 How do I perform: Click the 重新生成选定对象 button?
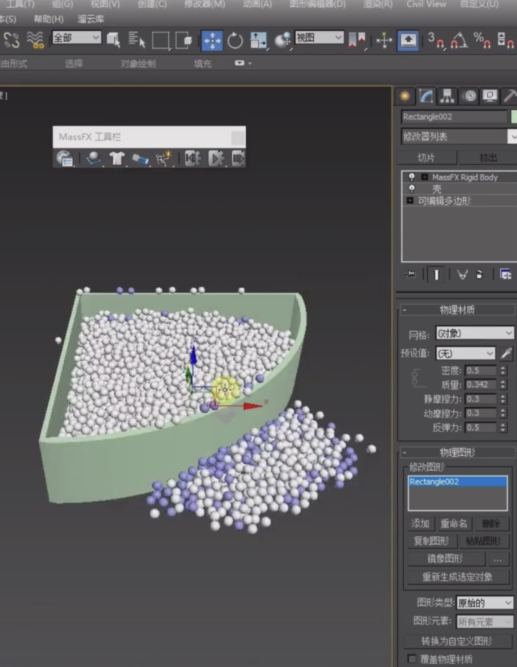point(457,577)
